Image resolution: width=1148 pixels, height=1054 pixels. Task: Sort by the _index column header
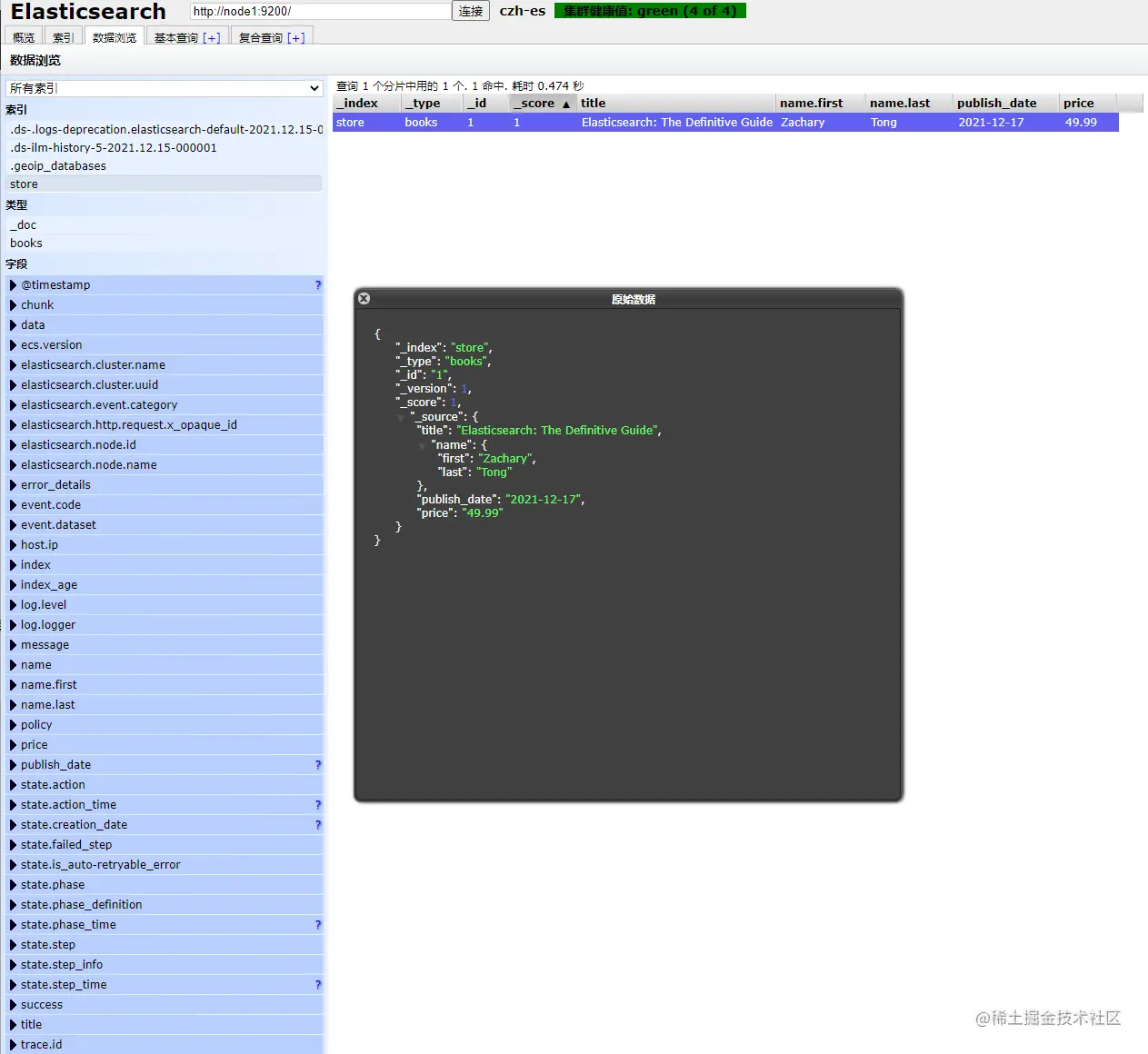366,104
